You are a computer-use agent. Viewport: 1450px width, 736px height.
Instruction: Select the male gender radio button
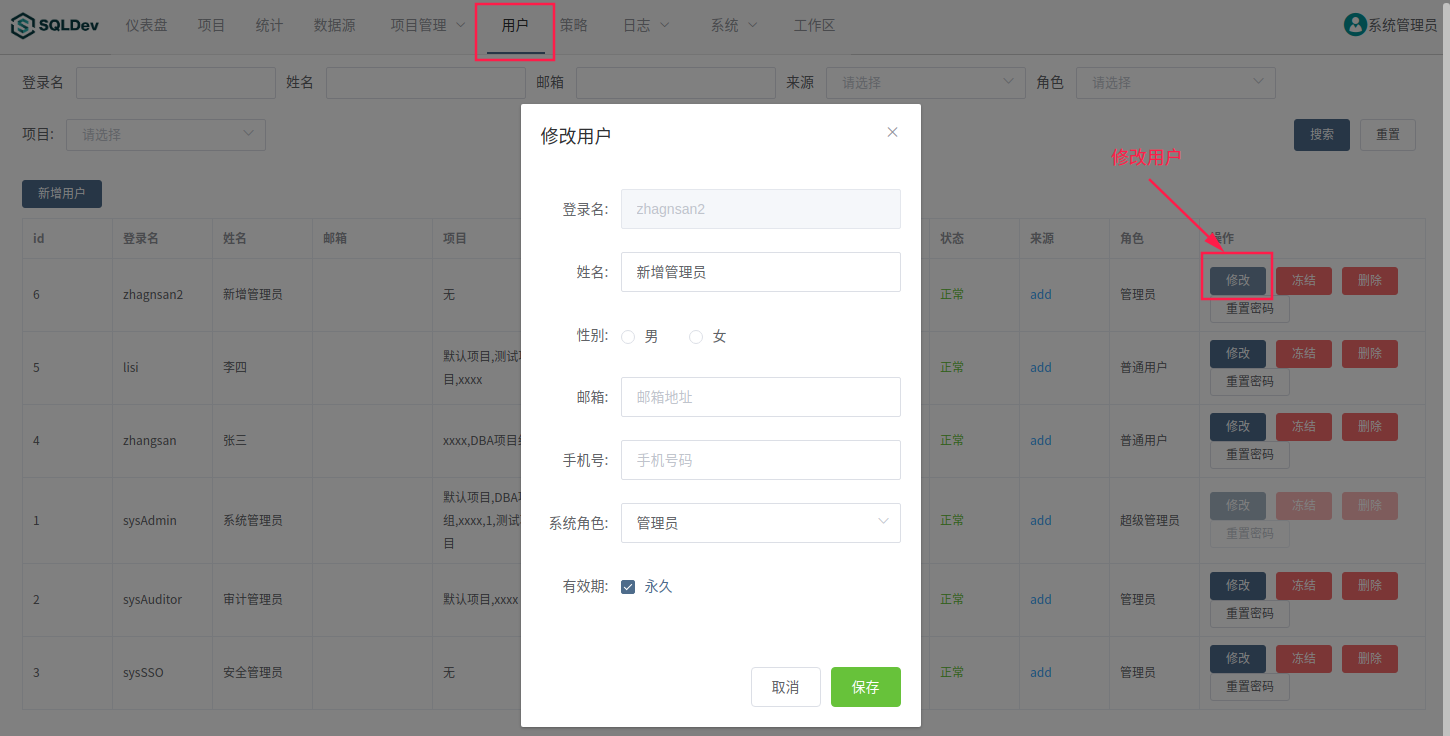coord(628,337)
